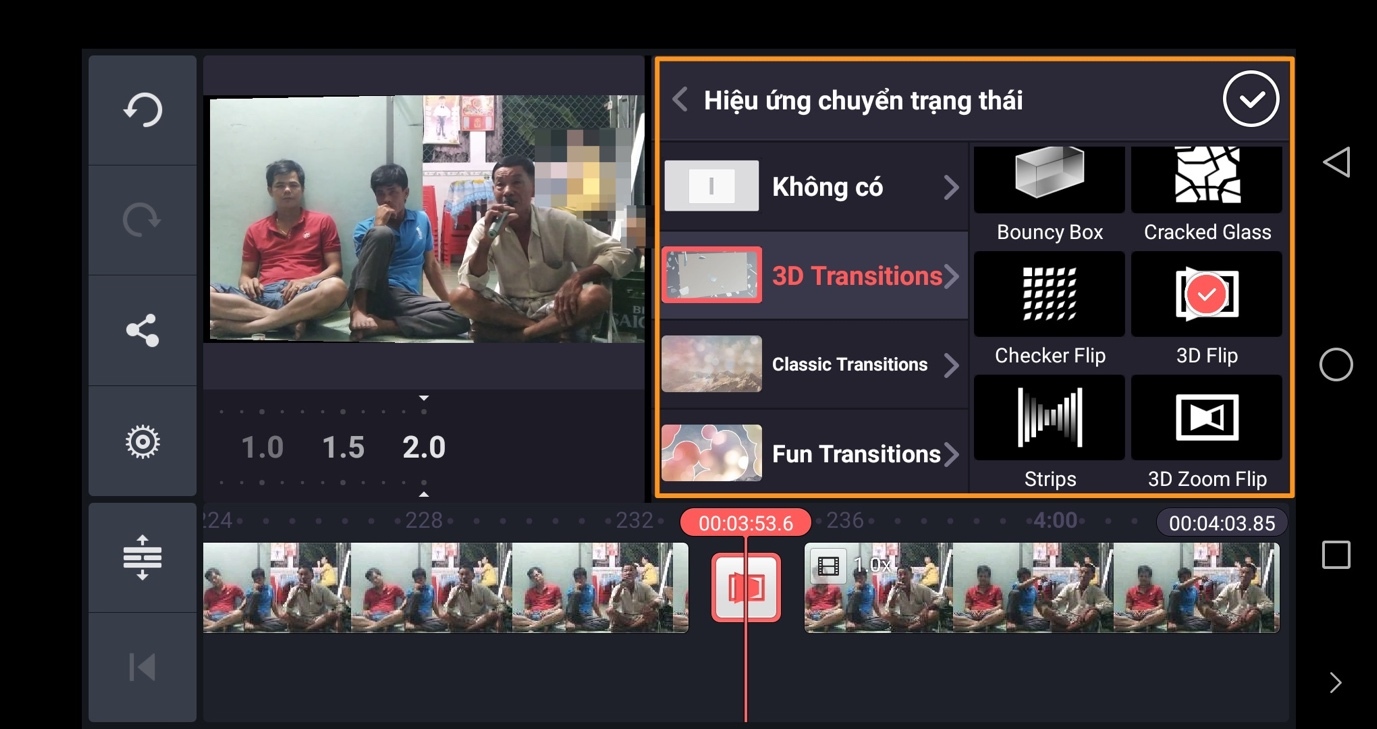Go back from Hiệu ứng chuyển trạng thái
This screenshot has width=1377, height=729.
pos(681,100)
